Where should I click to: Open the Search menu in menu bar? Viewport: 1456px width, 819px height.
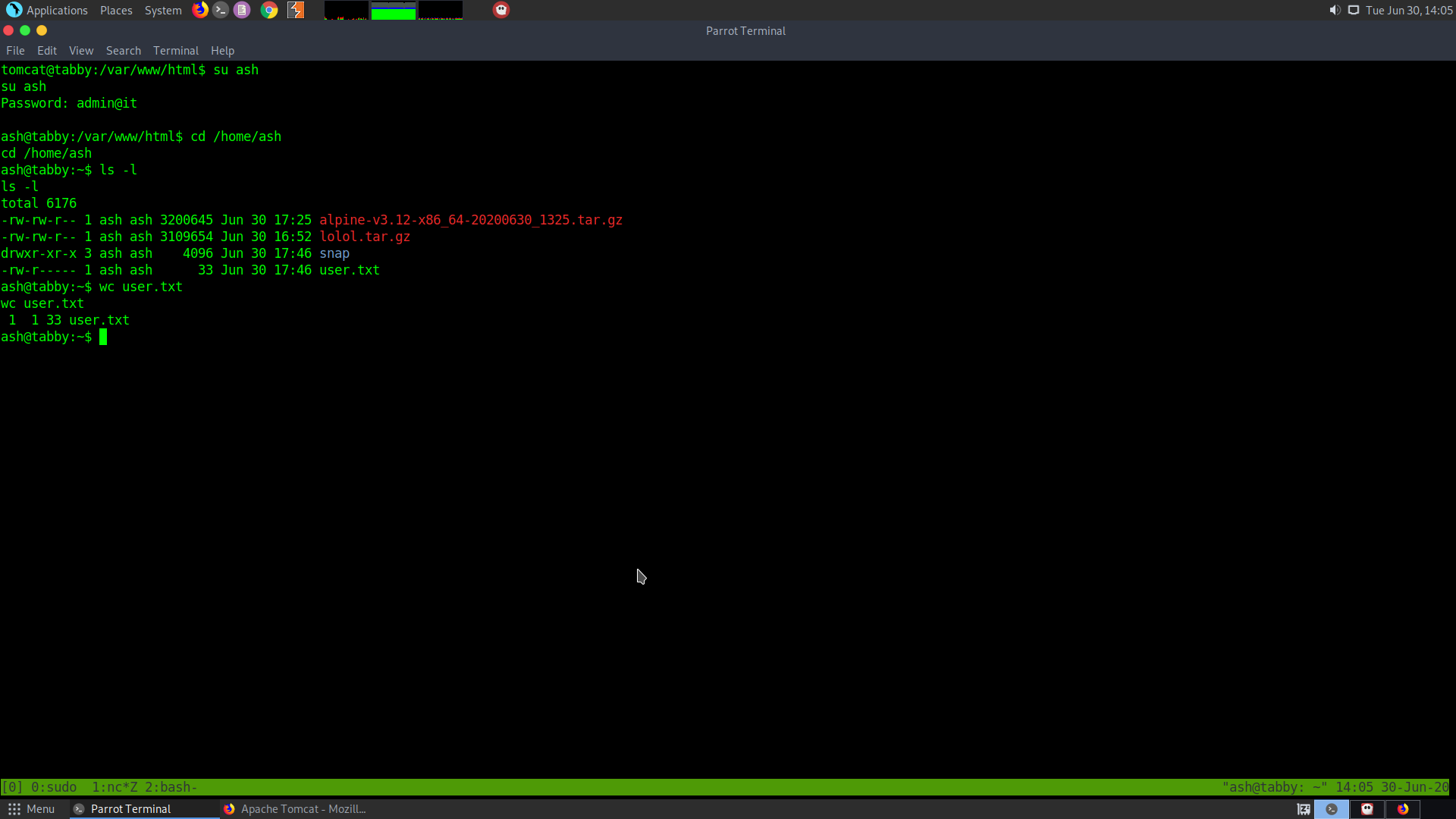pos(123,51)
